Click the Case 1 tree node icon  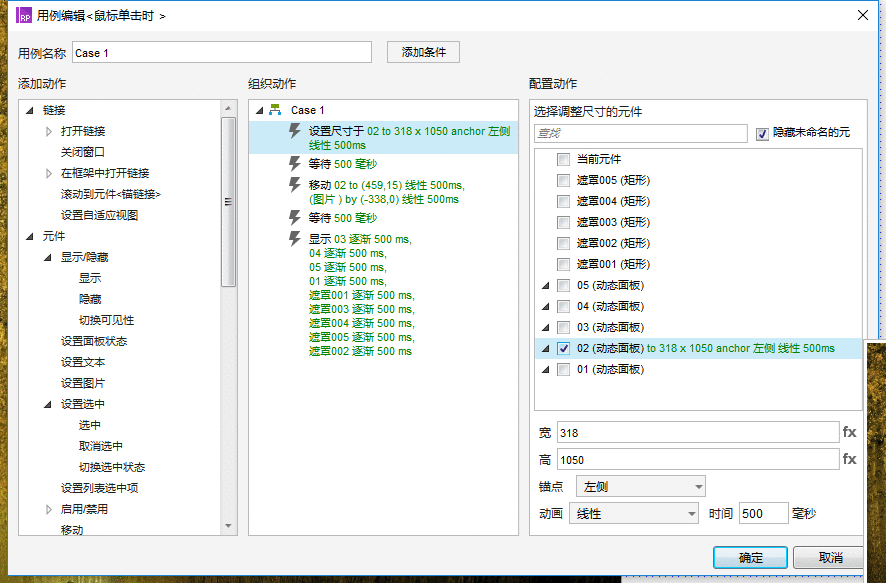[x=275, y=110]
